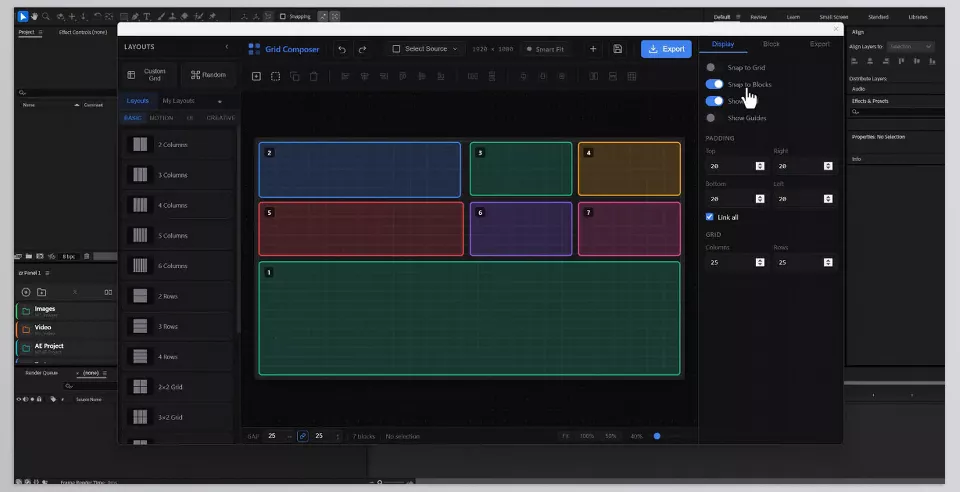Image resolution: width=960 pixels, height=492 pixels.
Task: Select the Brush tool in After Effects toolbar
Action: click(161, 17)
